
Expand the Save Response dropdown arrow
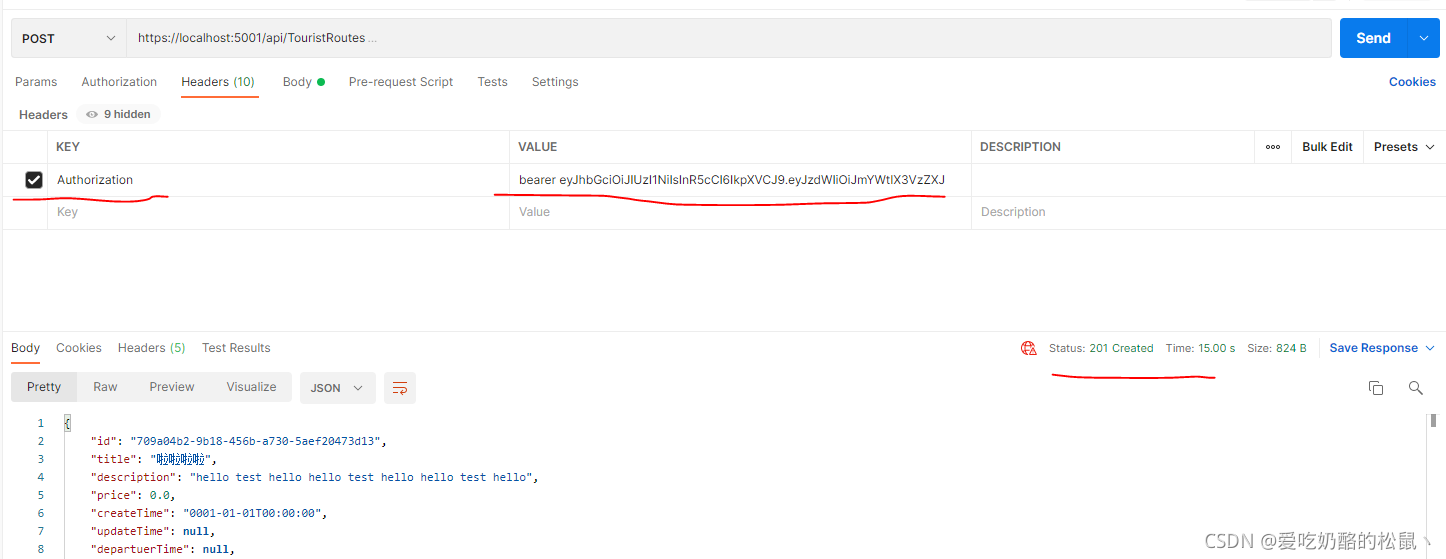pos(1430,348)
